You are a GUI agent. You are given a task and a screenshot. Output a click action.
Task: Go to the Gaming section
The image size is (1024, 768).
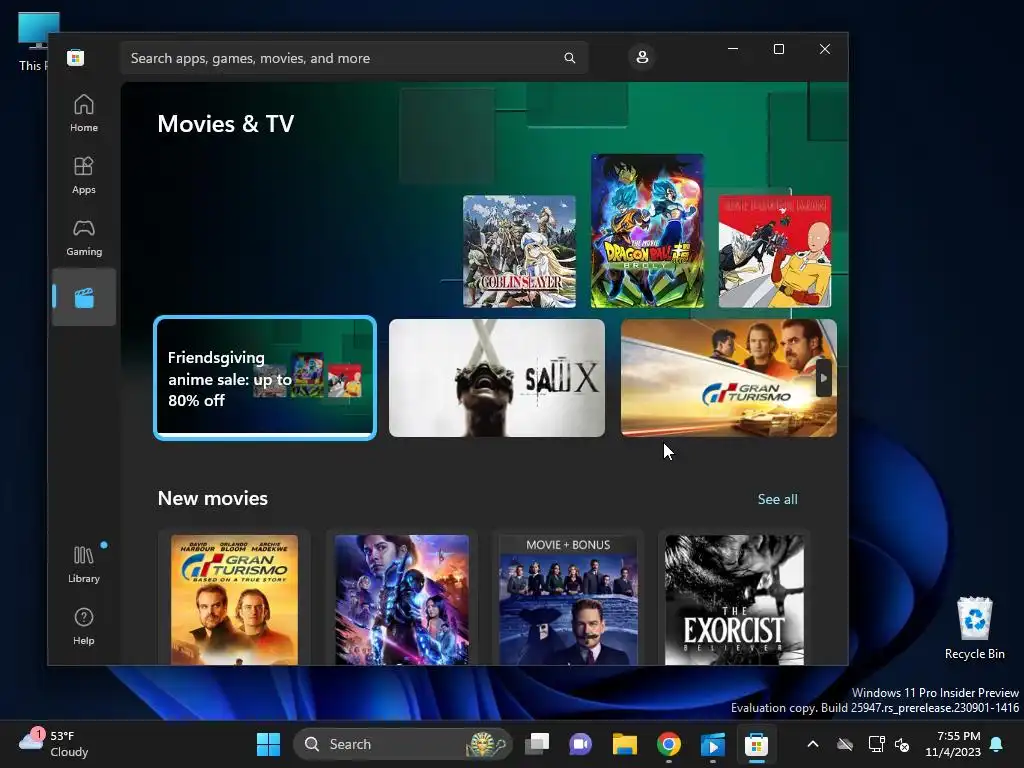tap(84, 237)
